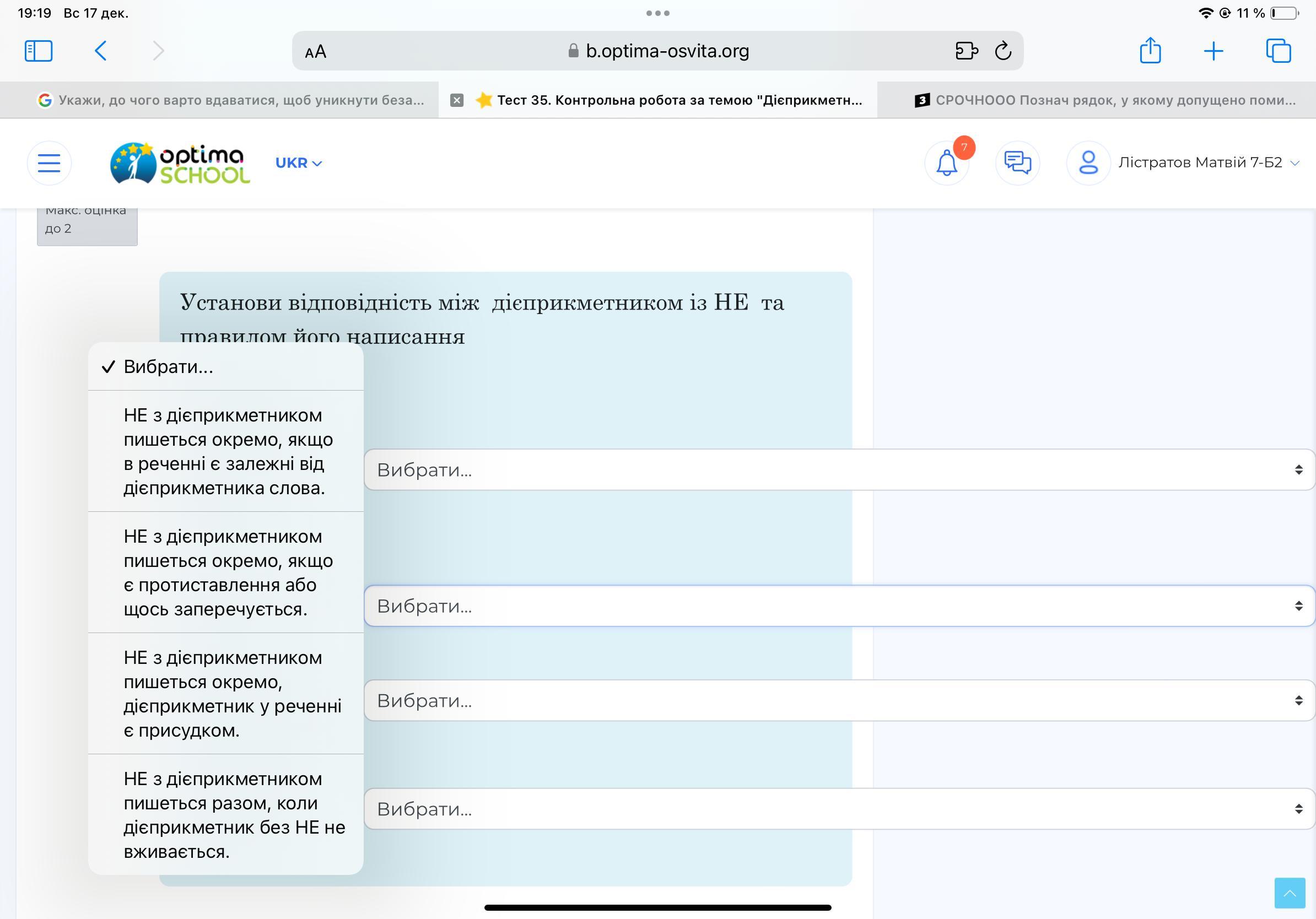Expand the UKR language dropdown

[x=299, y=163]
